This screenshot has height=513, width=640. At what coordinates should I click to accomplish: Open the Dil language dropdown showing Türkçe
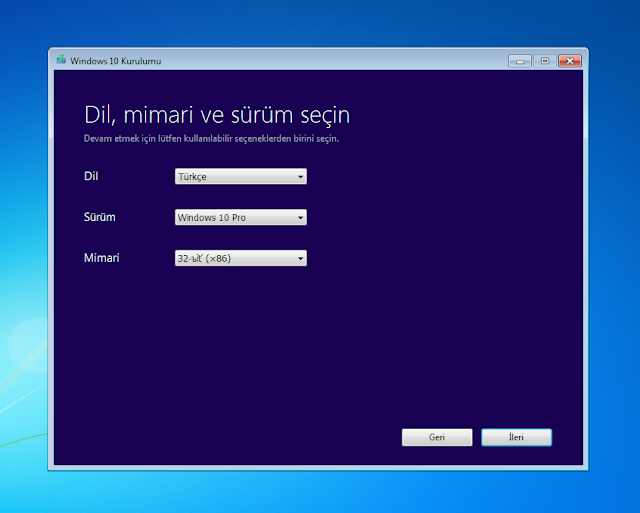(241, 176)
